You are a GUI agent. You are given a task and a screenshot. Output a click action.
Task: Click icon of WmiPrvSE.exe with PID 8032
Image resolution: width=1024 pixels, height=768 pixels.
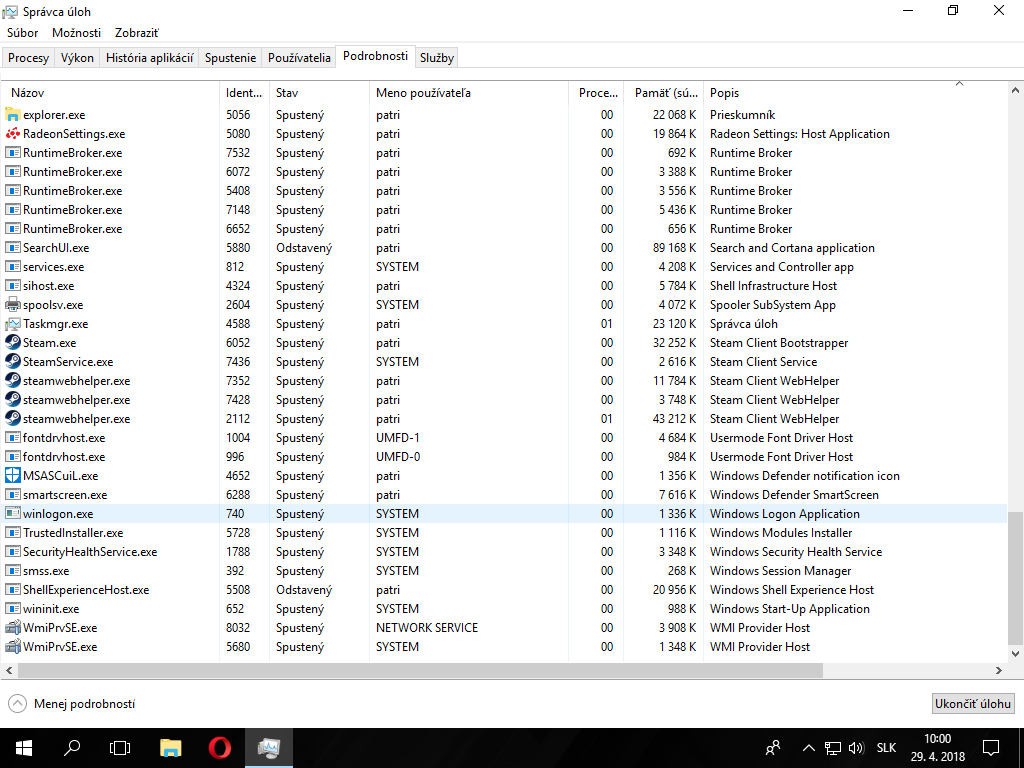pos(12,628)
